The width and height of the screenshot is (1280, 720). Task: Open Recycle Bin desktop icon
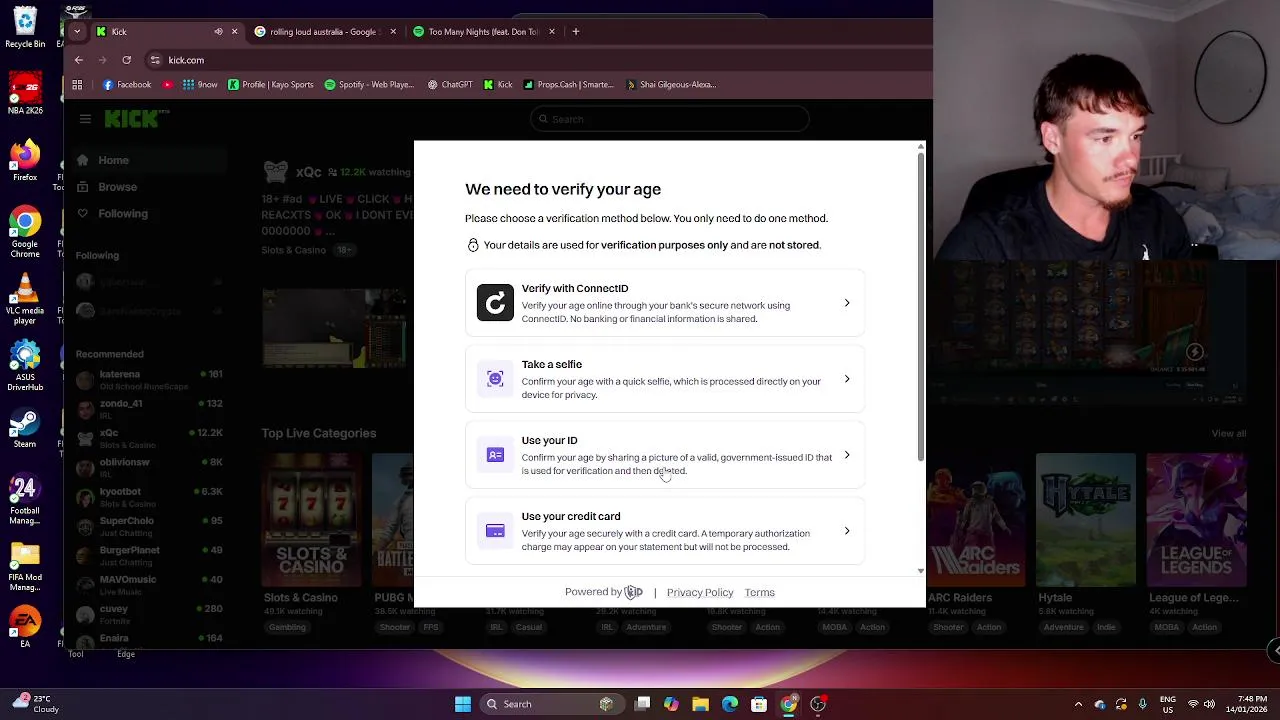(25, 27)
